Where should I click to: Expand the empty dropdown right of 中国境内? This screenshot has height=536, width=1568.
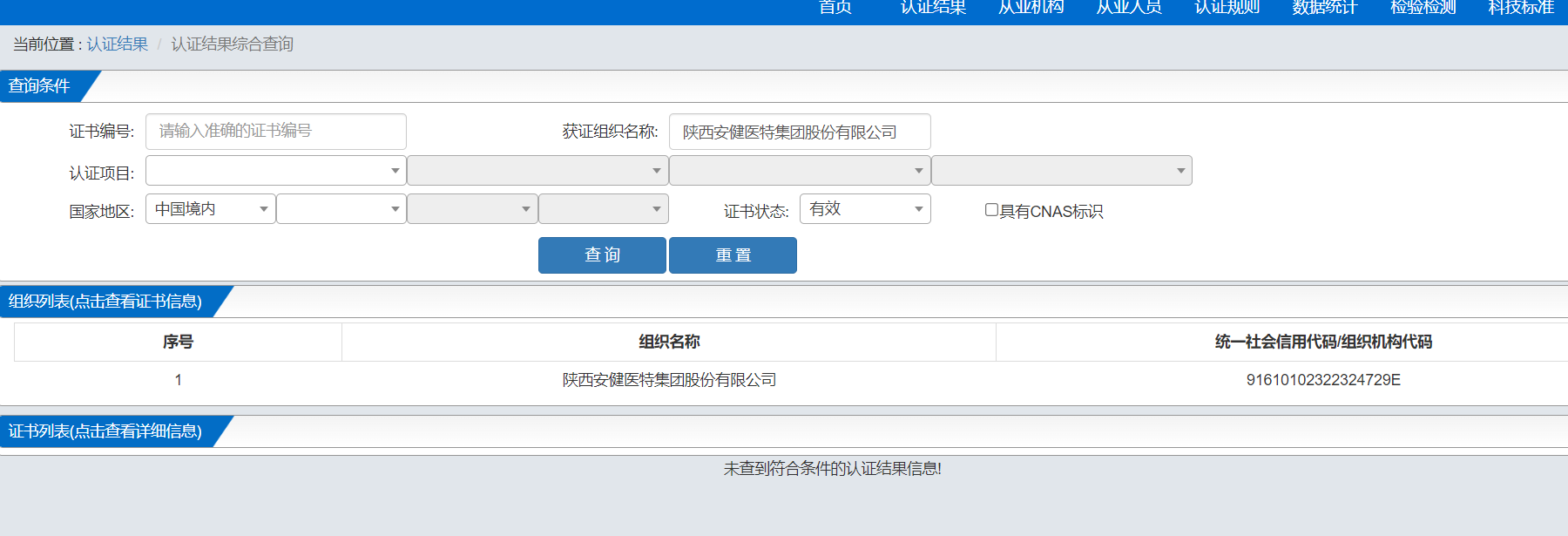point(341,209)
